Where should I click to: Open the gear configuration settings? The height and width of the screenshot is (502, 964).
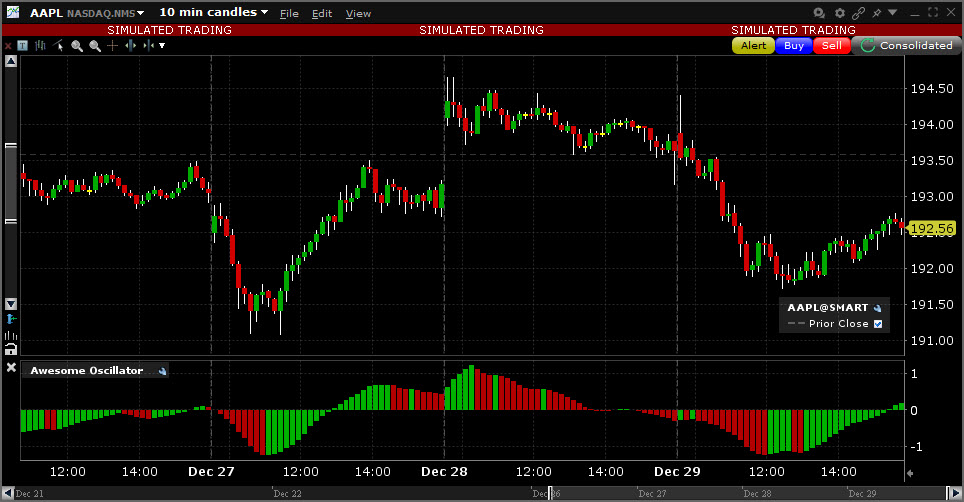[x=840, y=12]
